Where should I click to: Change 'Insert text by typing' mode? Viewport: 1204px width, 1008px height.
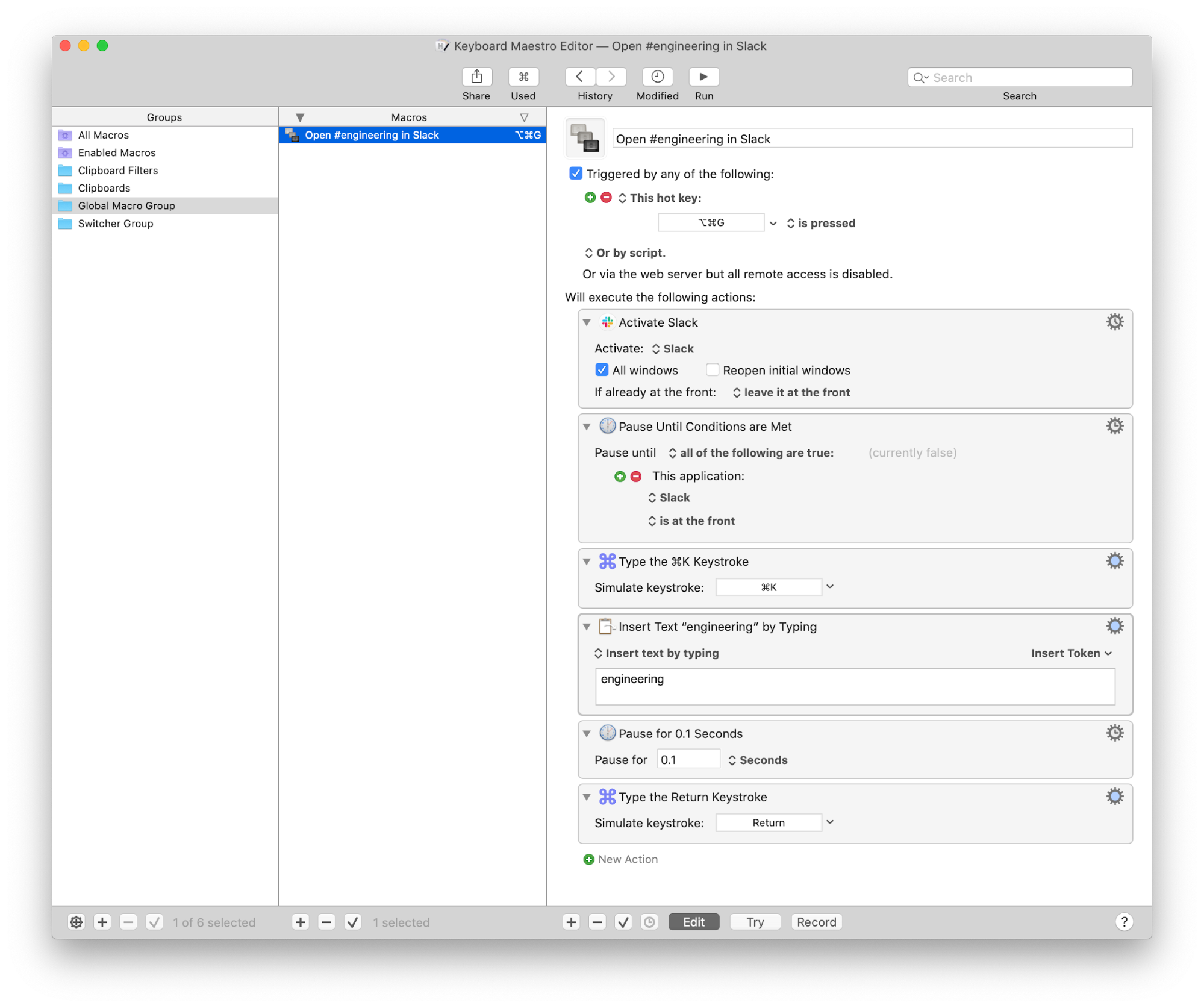656,653
